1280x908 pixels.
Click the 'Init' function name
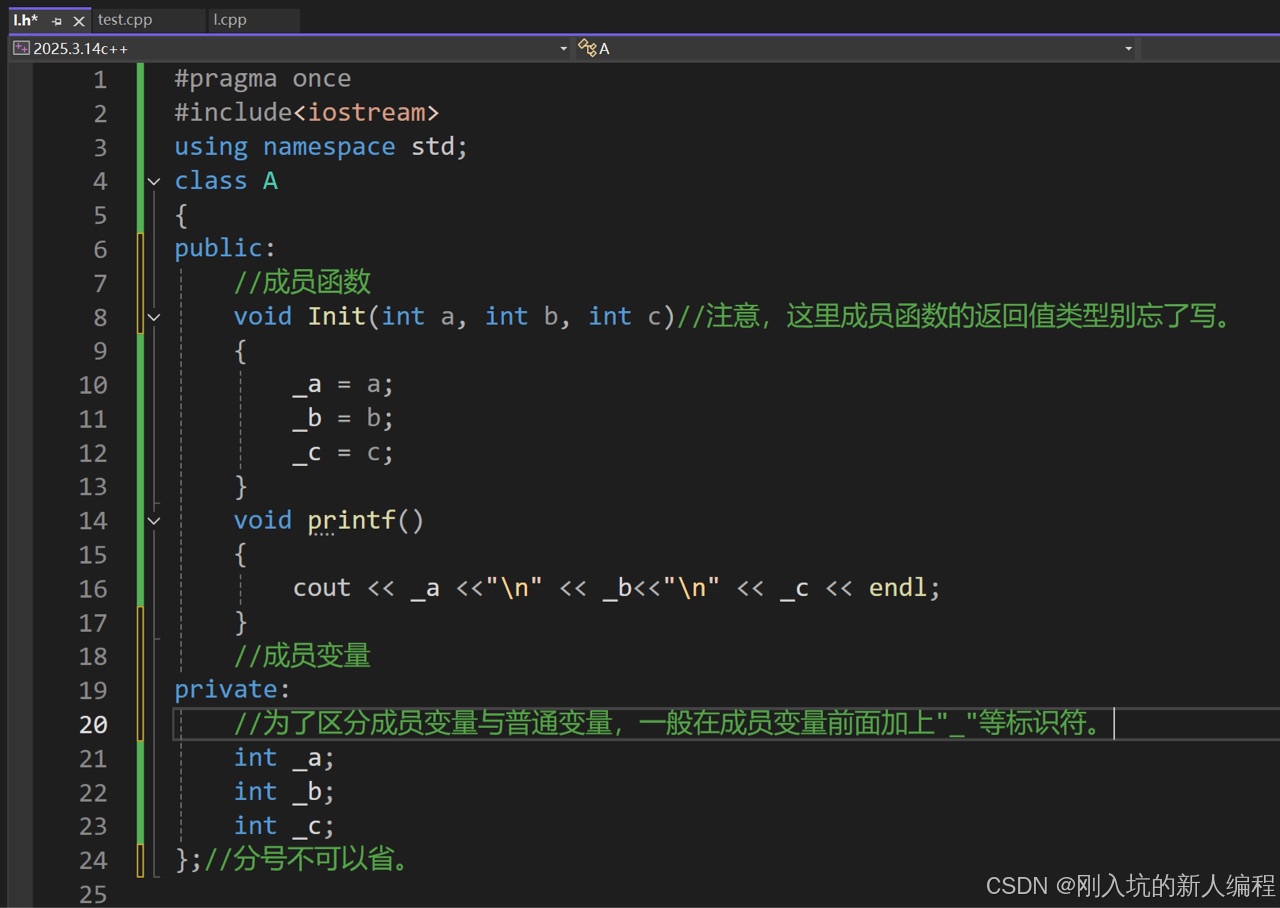[337, 317]
